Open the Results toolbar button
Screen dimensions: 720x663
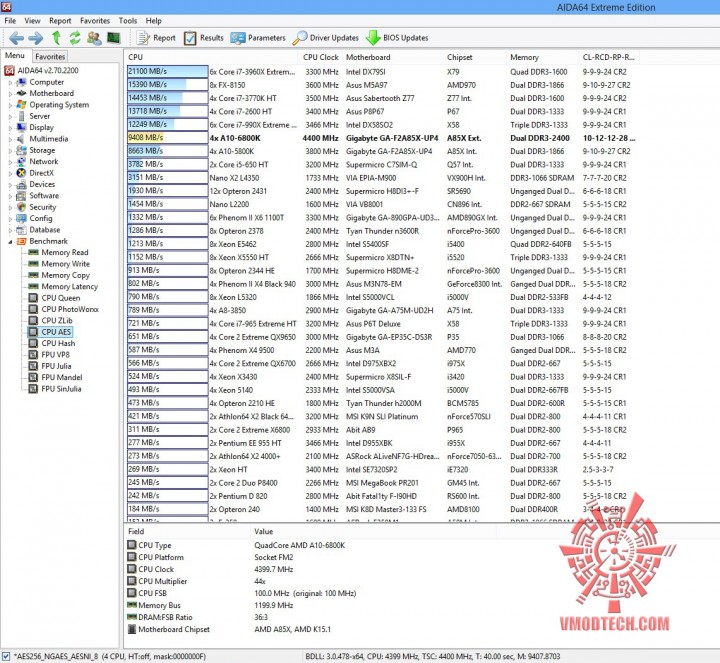coord(203,38)
